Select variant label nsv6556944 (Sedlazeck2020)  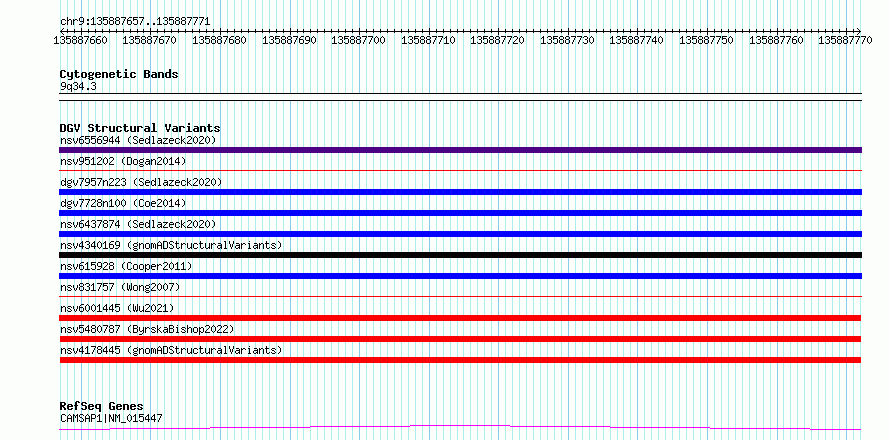(x=138, y=140)
